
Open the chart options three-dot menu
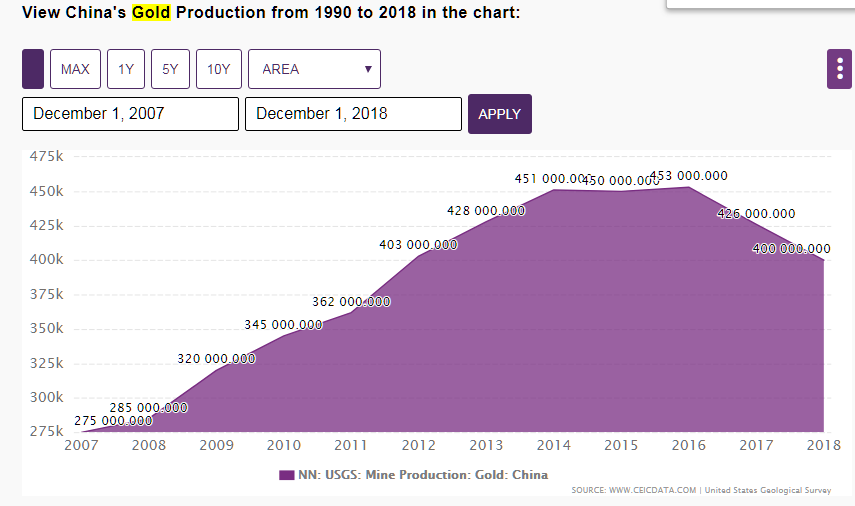pyautogui.click(x=839, y=69)
